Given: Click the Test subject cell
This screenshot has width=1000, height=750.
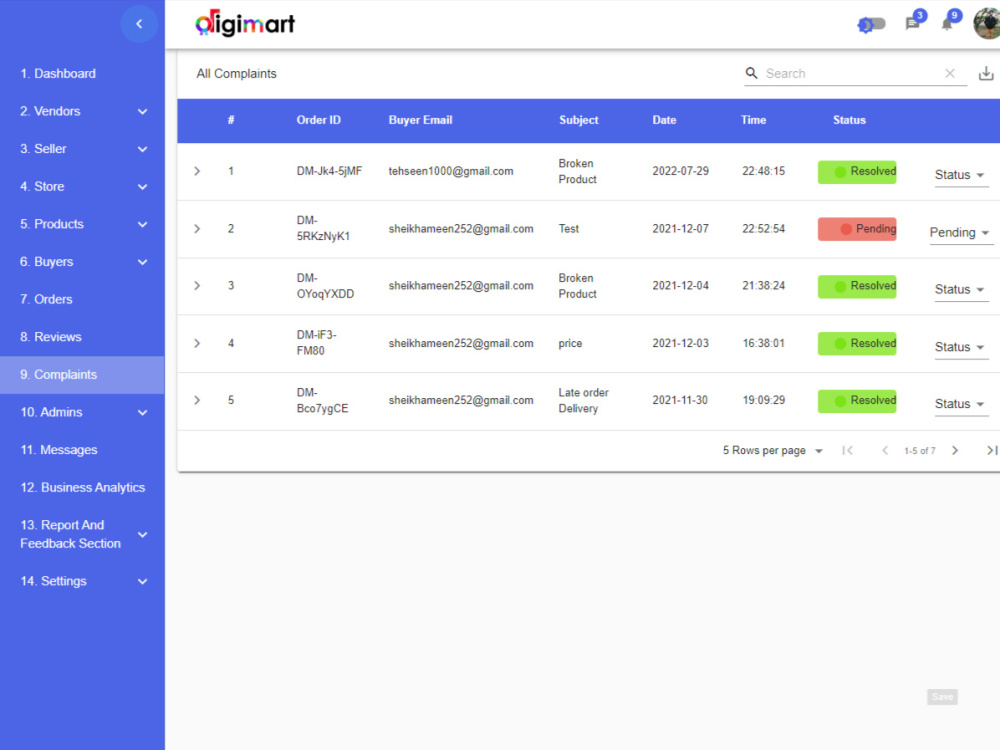Looking at the screenshot, I should point(569,228).
